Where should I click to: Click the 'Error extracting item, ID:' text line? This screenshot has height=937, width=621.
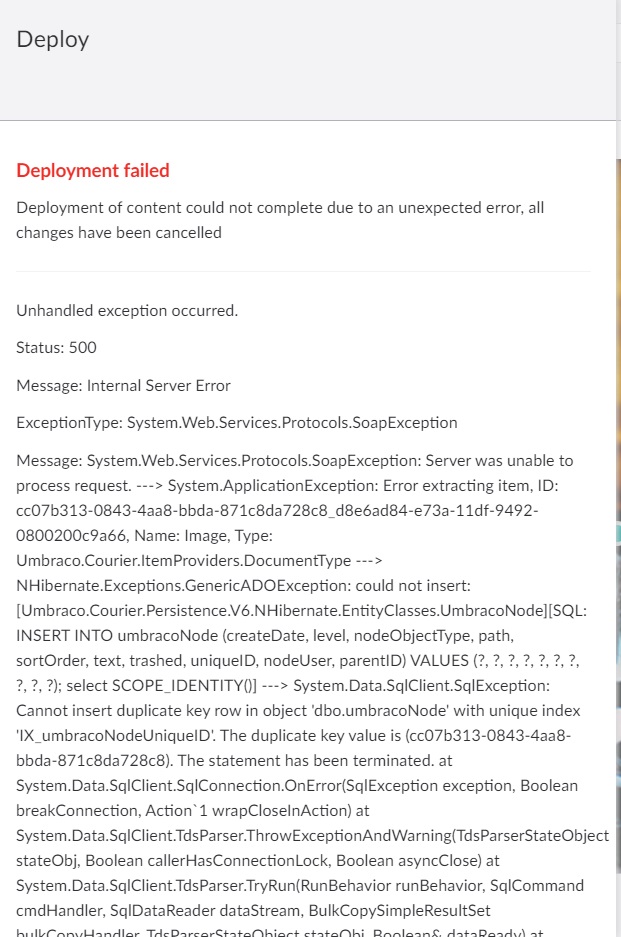287,486
